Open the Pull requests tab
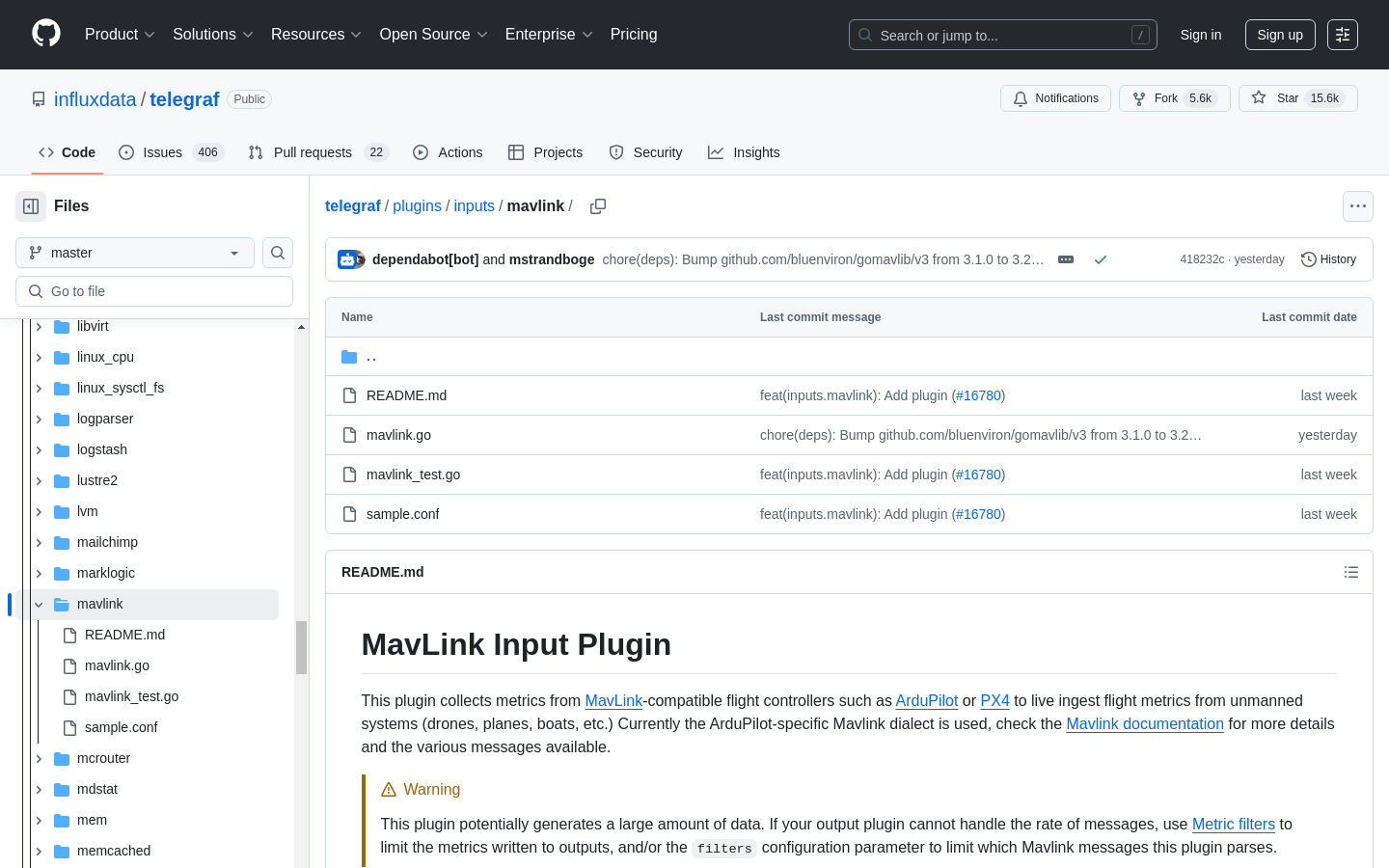This screenshot has width=1389, height=868. click(x=317, y=152)
